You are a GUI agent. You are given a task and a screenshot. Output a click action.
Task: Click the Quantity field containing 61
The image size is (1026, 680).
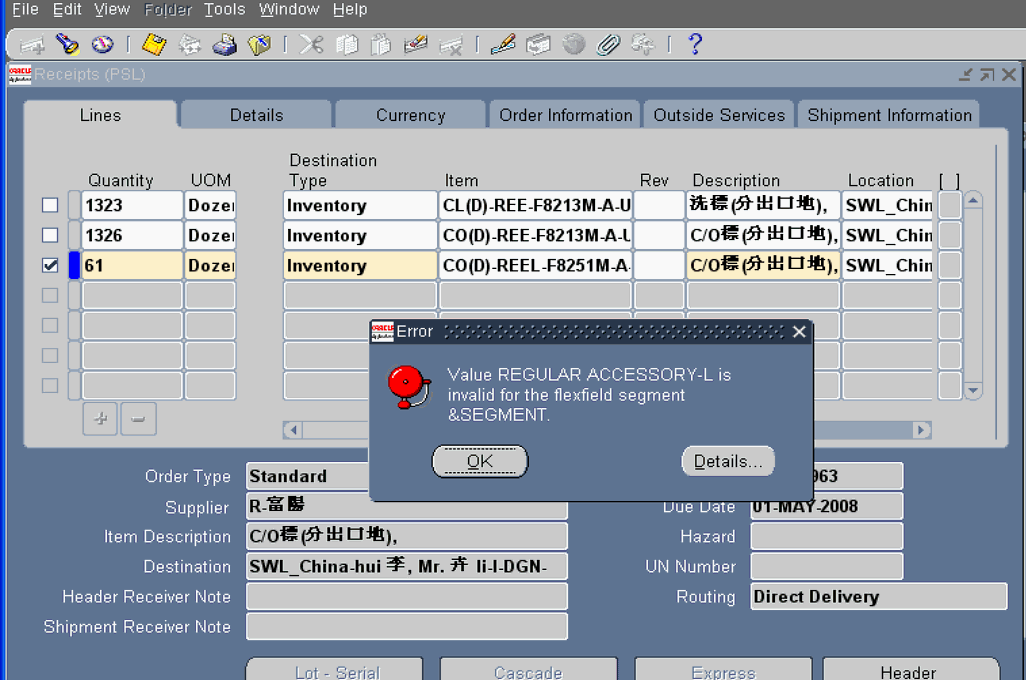[x=132, y=266]
